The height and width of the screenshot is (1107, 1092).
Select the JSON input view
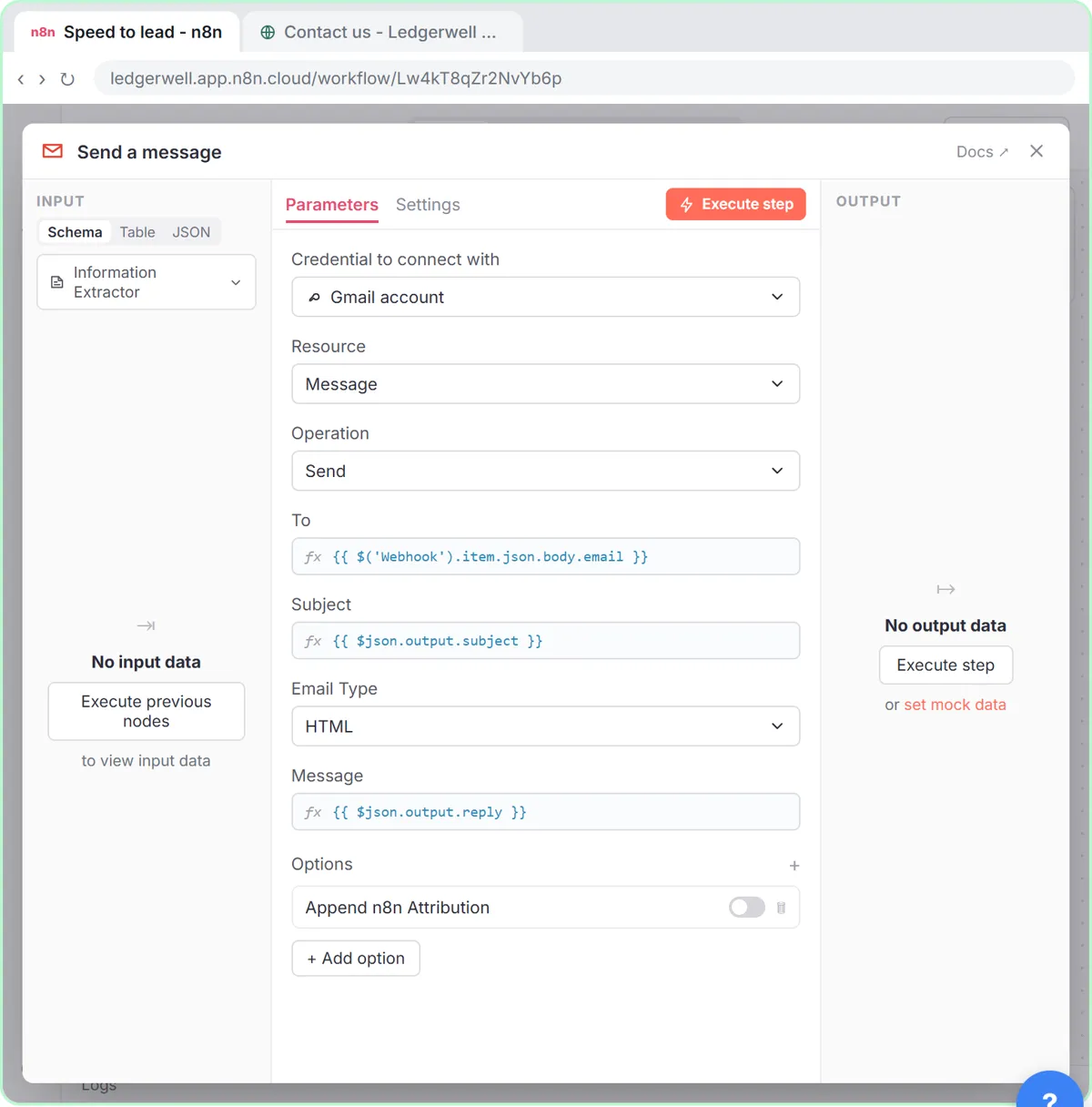(x=191, y=232)
